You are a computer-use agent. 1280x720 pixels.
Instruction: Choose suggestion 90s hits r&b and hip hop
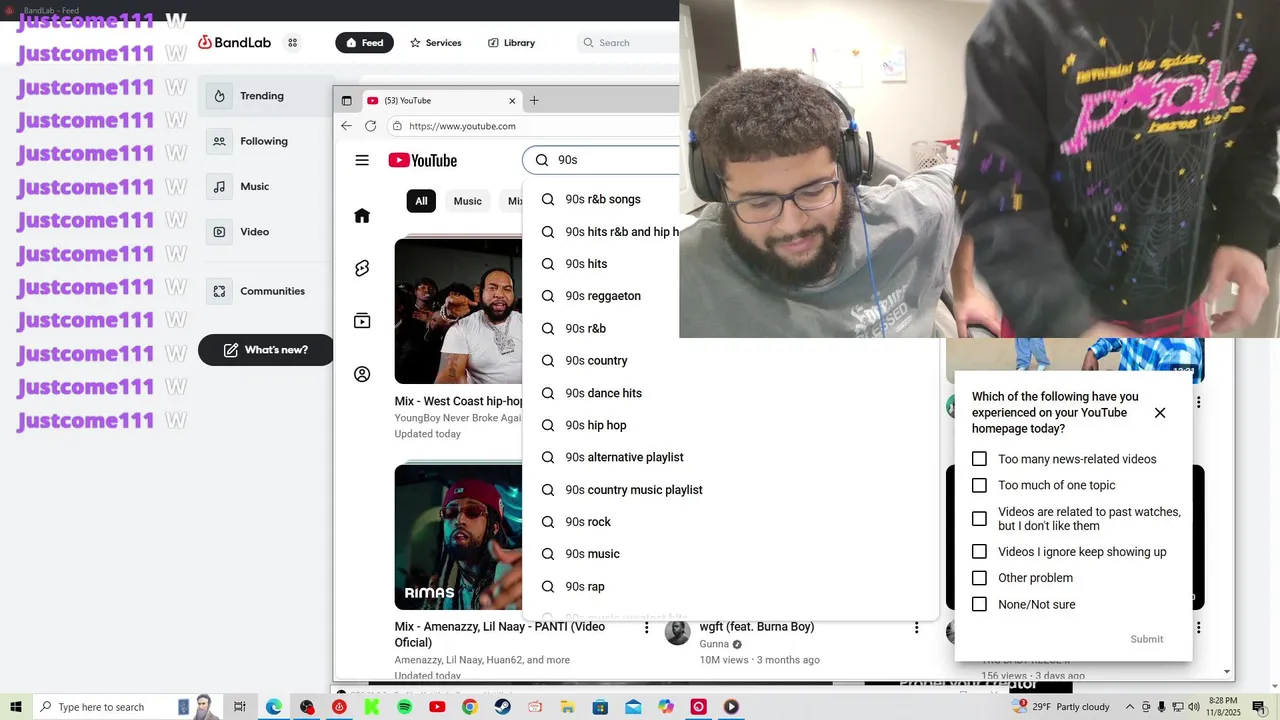pyautogui.click(x=602, y=232)
